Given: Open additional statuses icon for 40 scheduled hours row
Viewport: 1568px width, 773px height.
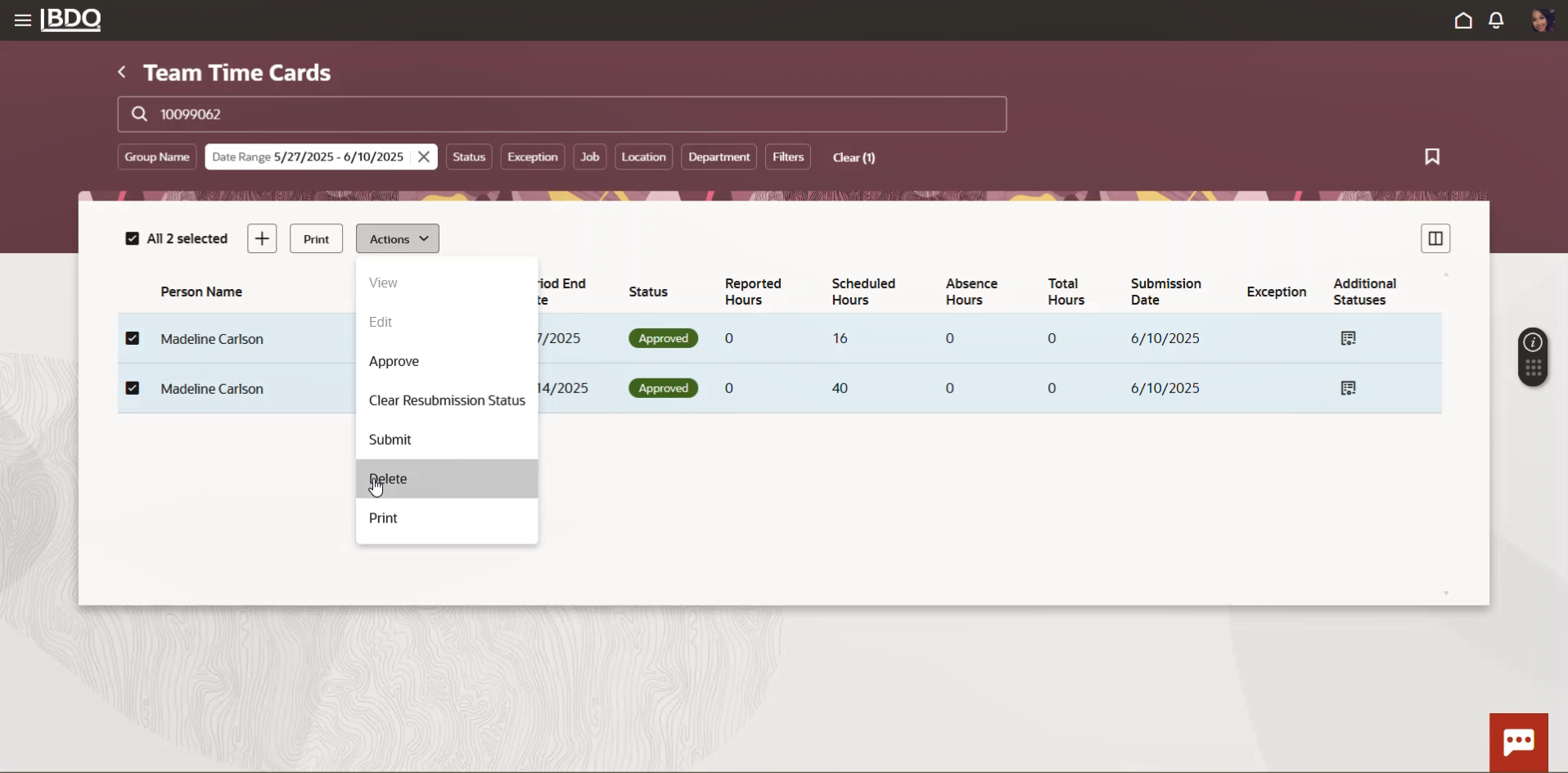Looking at the screenshot, I should point(1349,388).
